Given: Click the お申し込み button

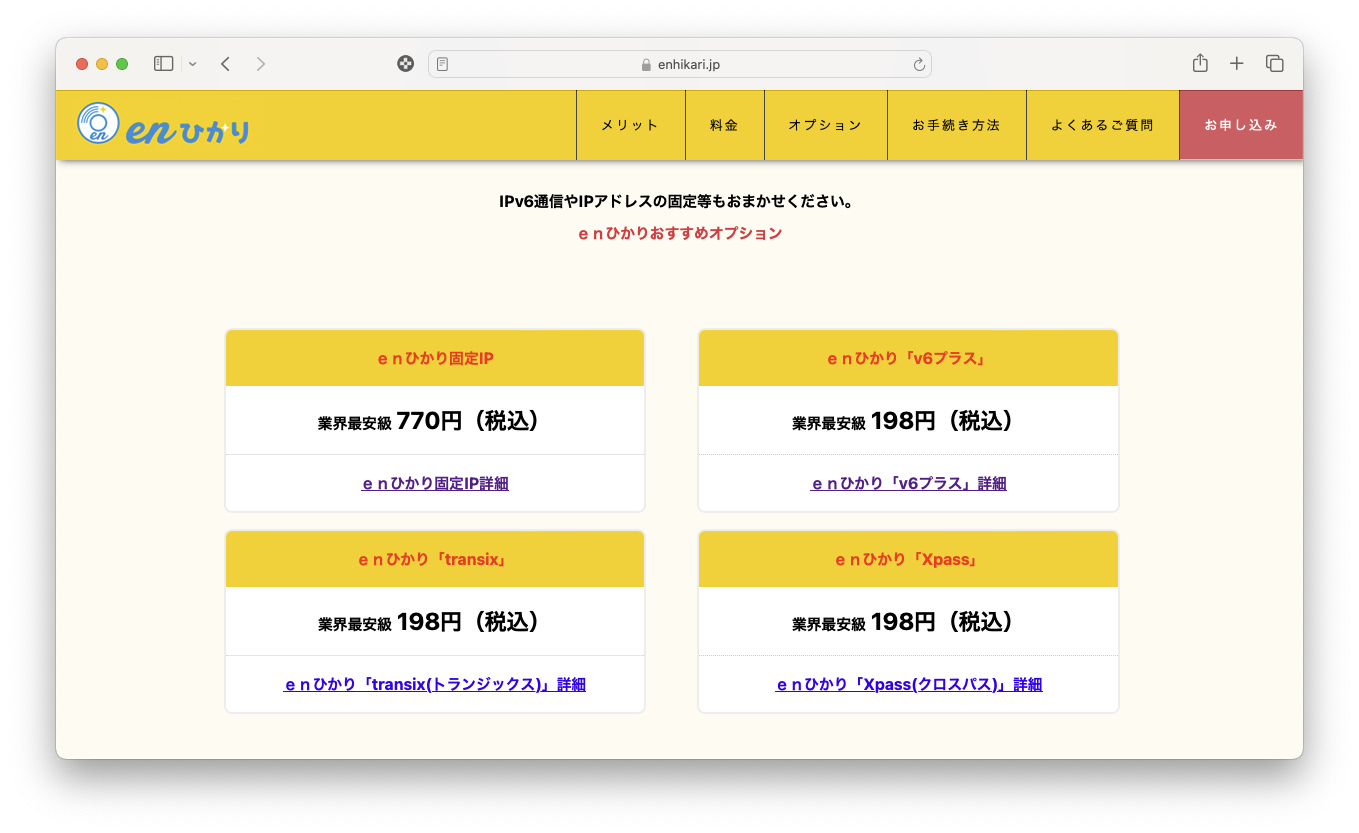Looking at the screenshot, I should pyautogui.click(x=1241, y=125).
